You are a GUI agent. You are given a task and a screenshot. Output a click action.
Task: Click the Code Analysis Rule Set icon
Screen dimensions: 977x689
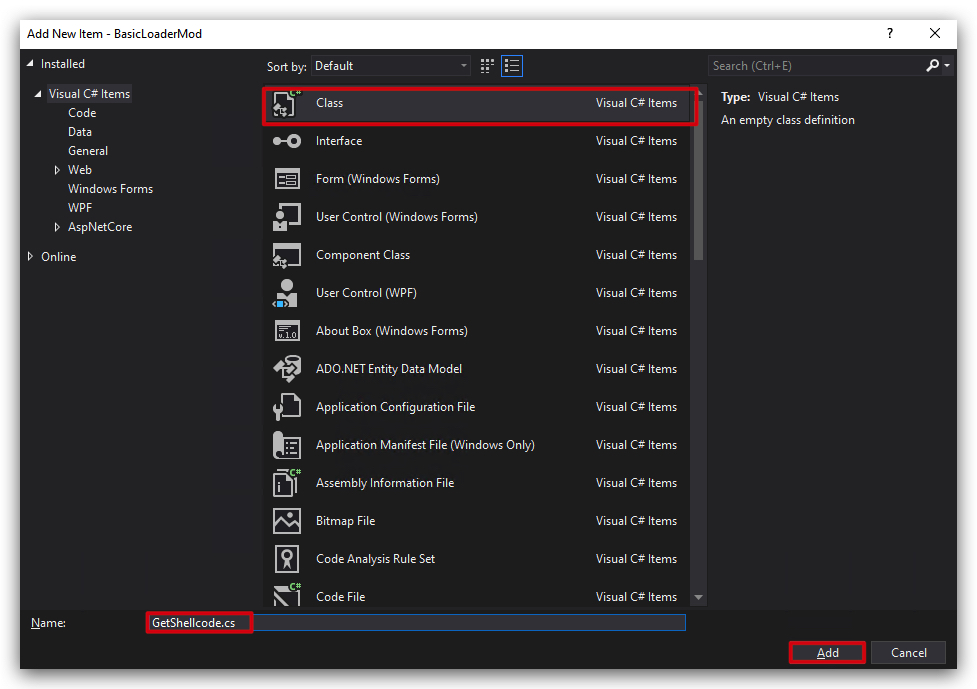287,559
